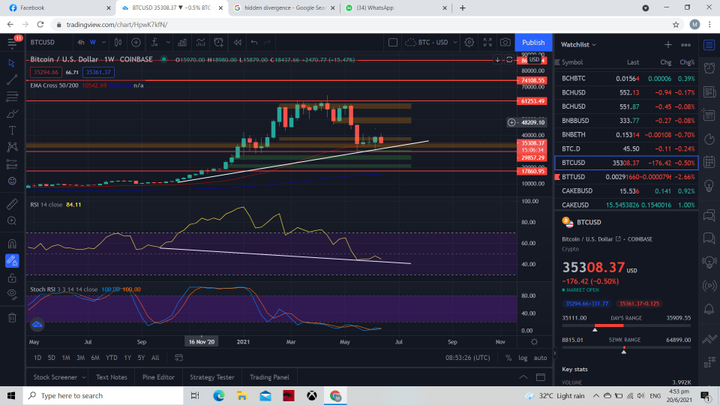Viewport: 720px width, 405px height.
Task: Open File Explorer from the taskbar
Action: (242, 395)
